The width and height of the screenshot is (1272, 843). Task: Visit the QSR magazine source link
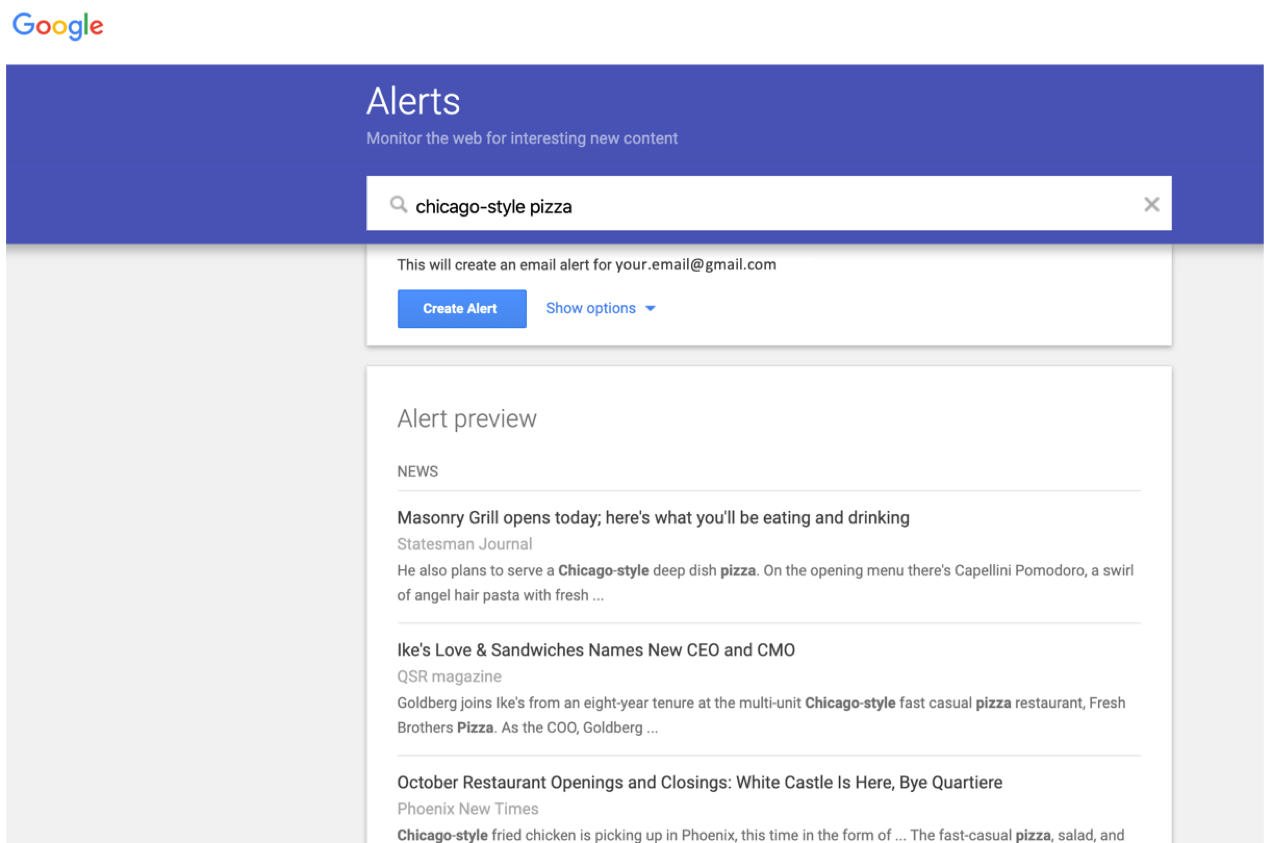(x=450, y=676)
